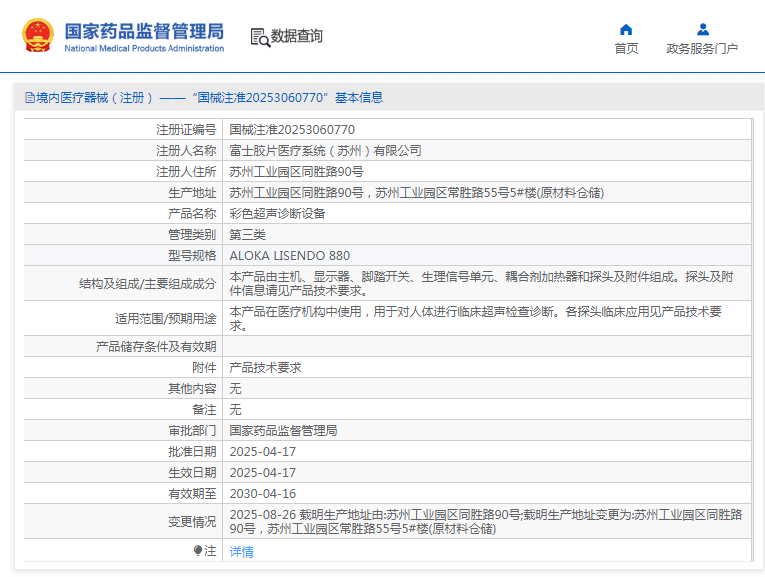Click the 首页 house icon
The width and height of the screenshot is (765, 577).
coord(626,29)
